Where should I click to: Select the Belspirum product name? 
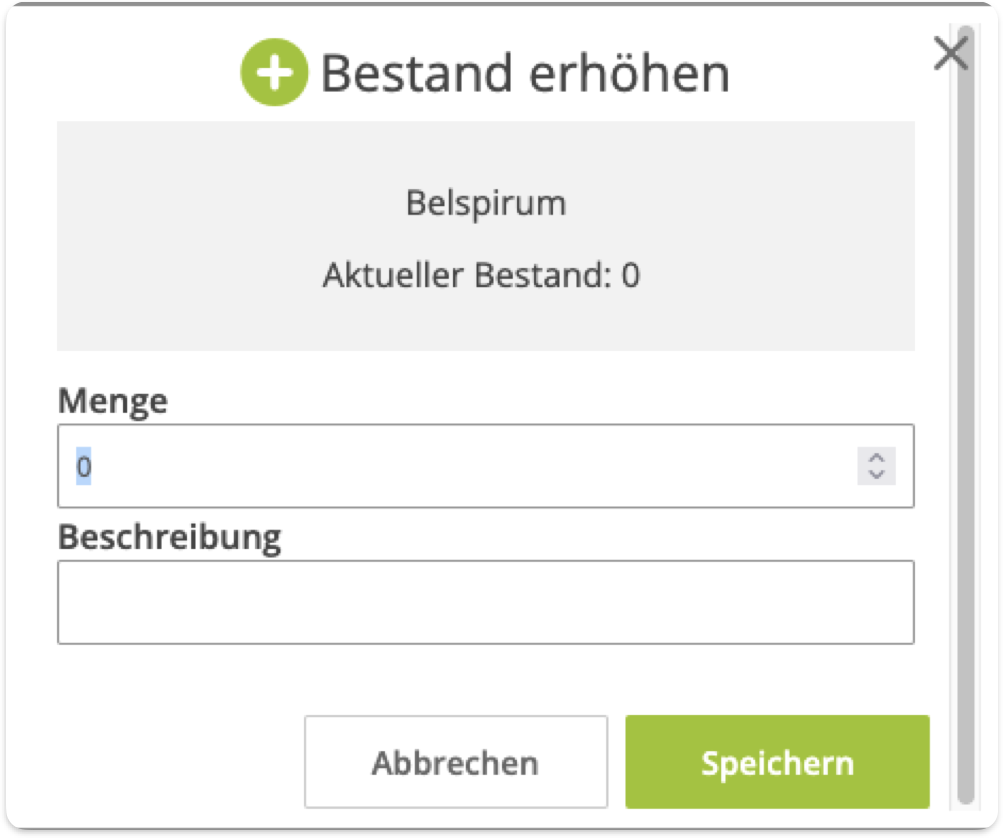pyautogui.click(x=485, y=203)
